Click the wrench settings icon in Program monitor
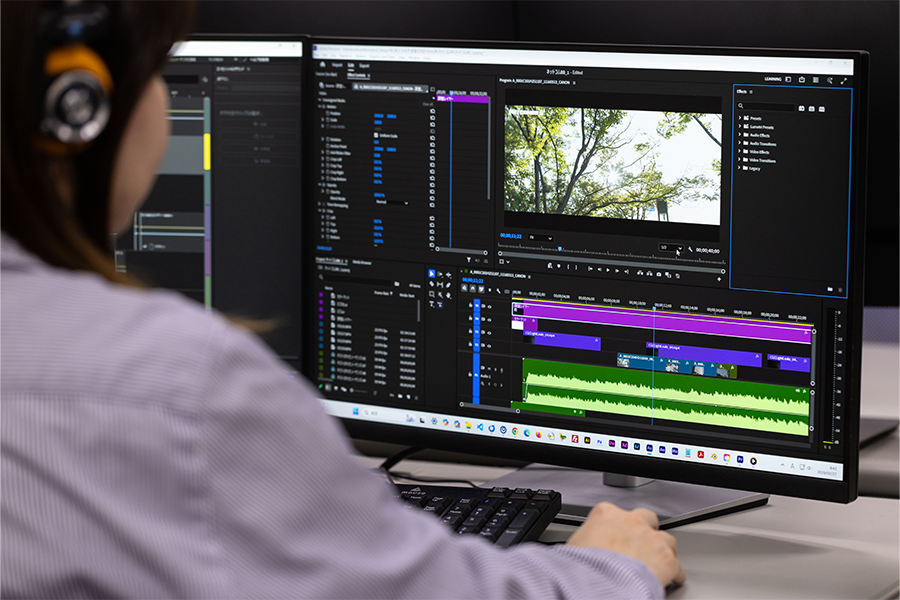This screenshot has height=600, width=900. tap(690, 249)
